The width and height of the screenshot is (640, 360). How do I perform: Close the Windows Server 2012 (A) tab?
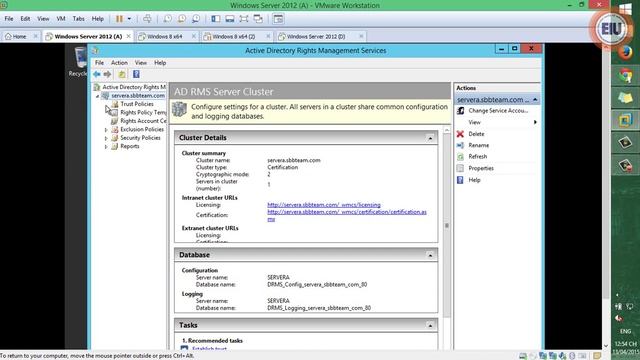pyautogui.click(x=129, y=36)
